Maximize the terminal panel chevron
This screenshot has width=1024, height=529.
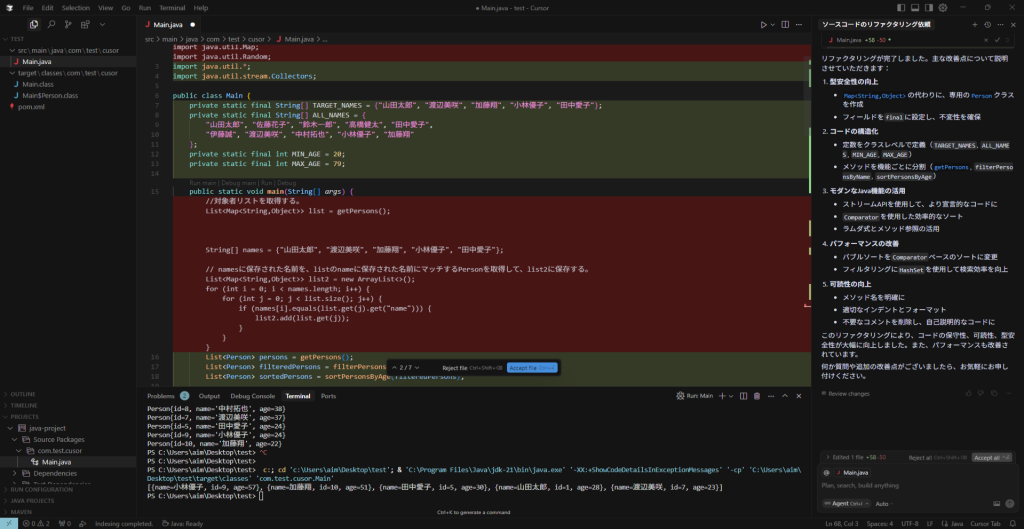785,396
